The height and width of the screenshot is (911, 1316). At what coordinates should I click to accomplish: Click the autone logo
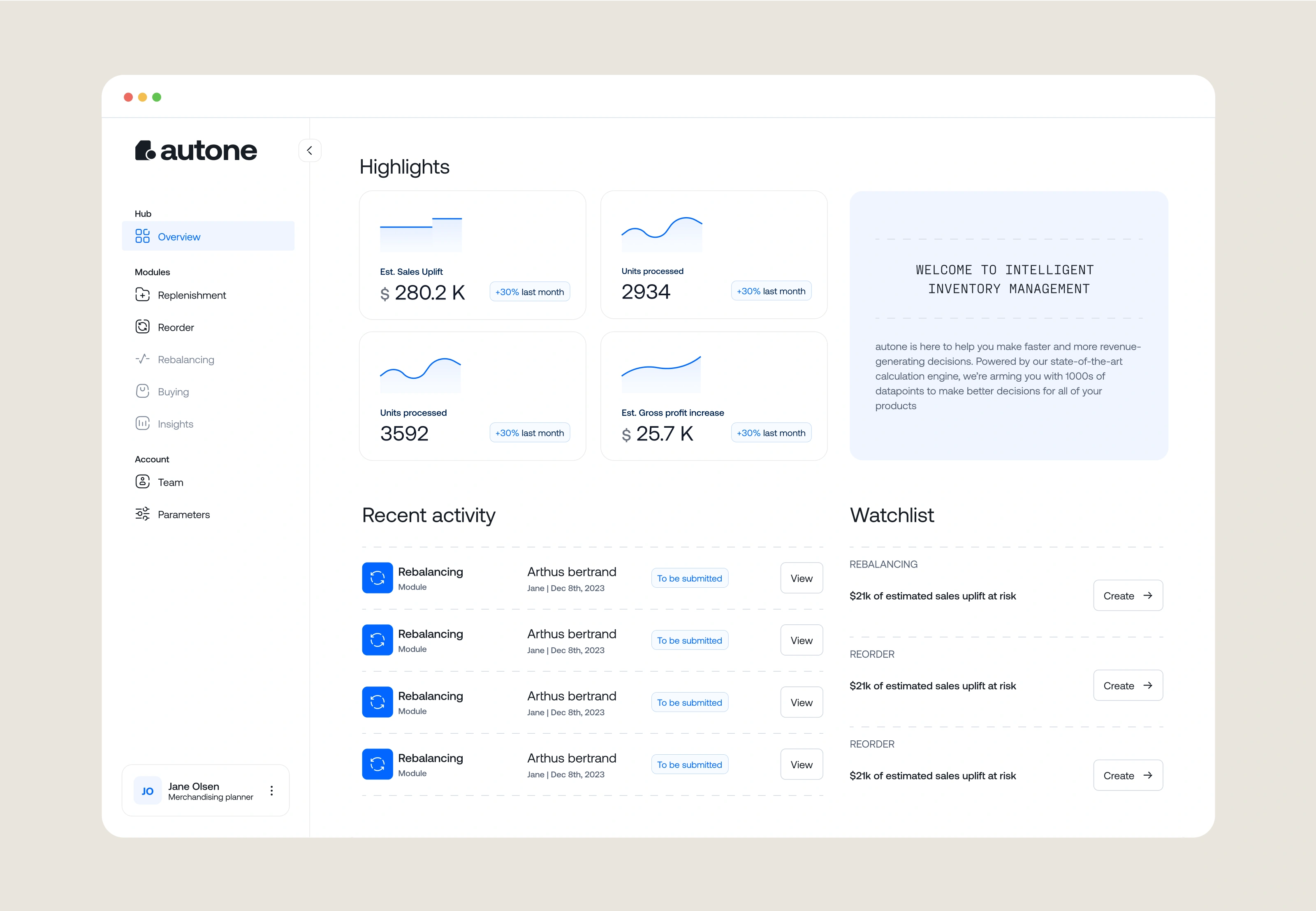coord(196,151)
